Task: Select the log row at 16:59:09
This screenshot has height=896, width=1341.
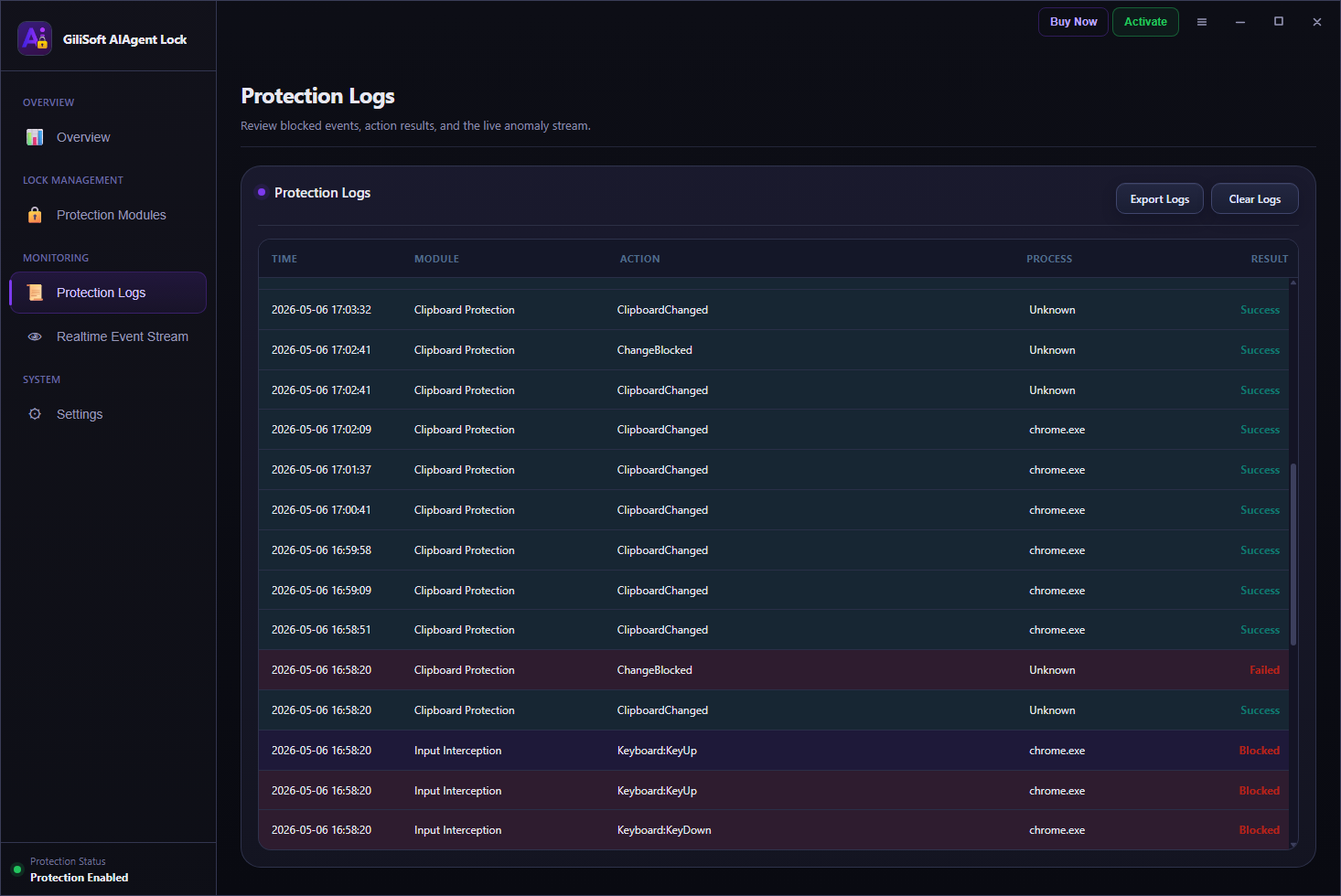Action: (774, 591)
